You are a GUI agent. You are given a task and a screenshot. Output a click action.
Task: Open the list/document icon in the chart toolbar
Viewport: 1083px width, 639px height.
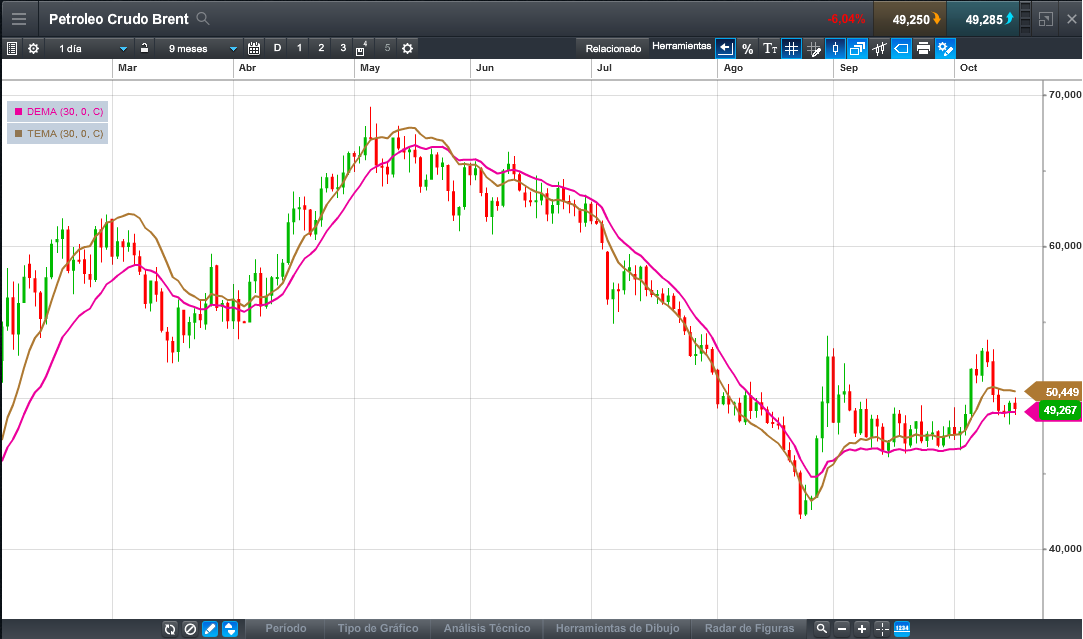click(x=12, y=48)
